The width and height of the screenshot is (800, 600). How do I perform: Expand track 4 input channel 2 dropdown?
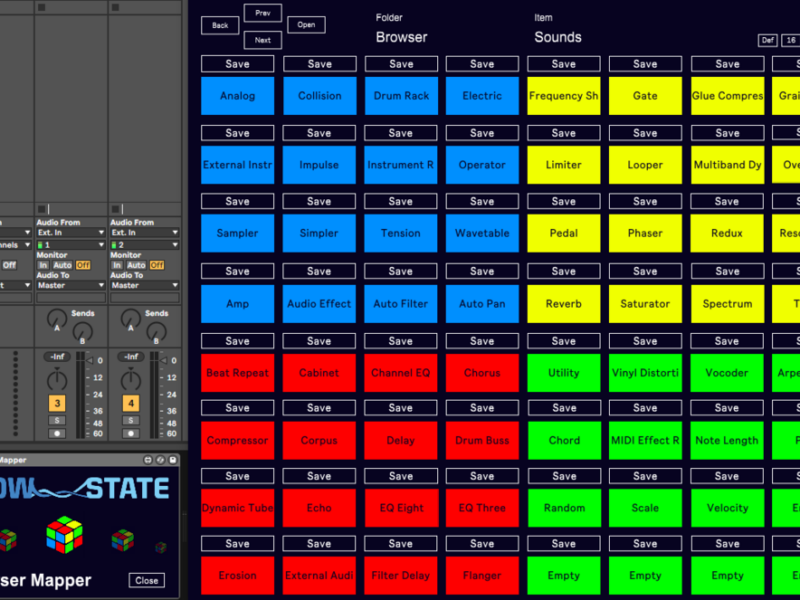(144, 244)
